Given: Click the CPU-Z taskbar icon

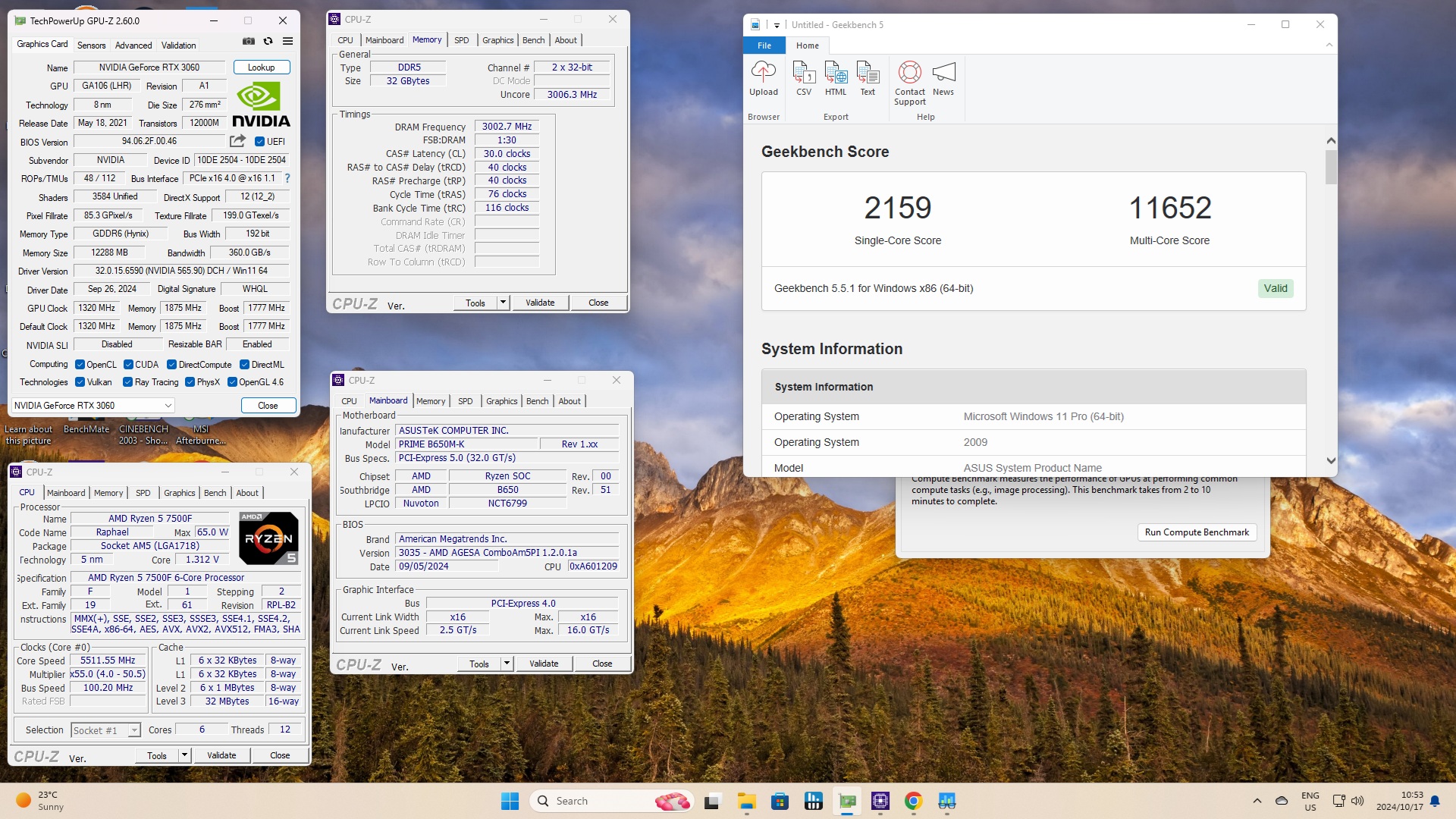Looking at the screenshot, I should pos(880,801).
